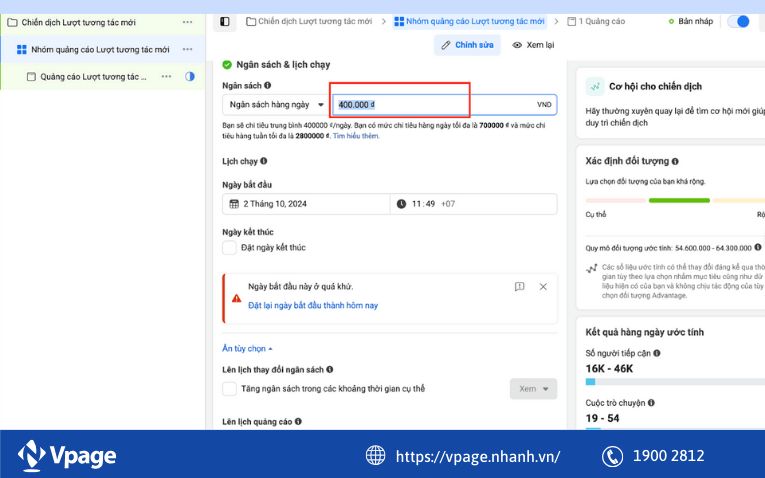Screen dimensions: 765x478
Task: Click Ngày bắt đầu này ở quá khứ text
Action: pos(301,287)
